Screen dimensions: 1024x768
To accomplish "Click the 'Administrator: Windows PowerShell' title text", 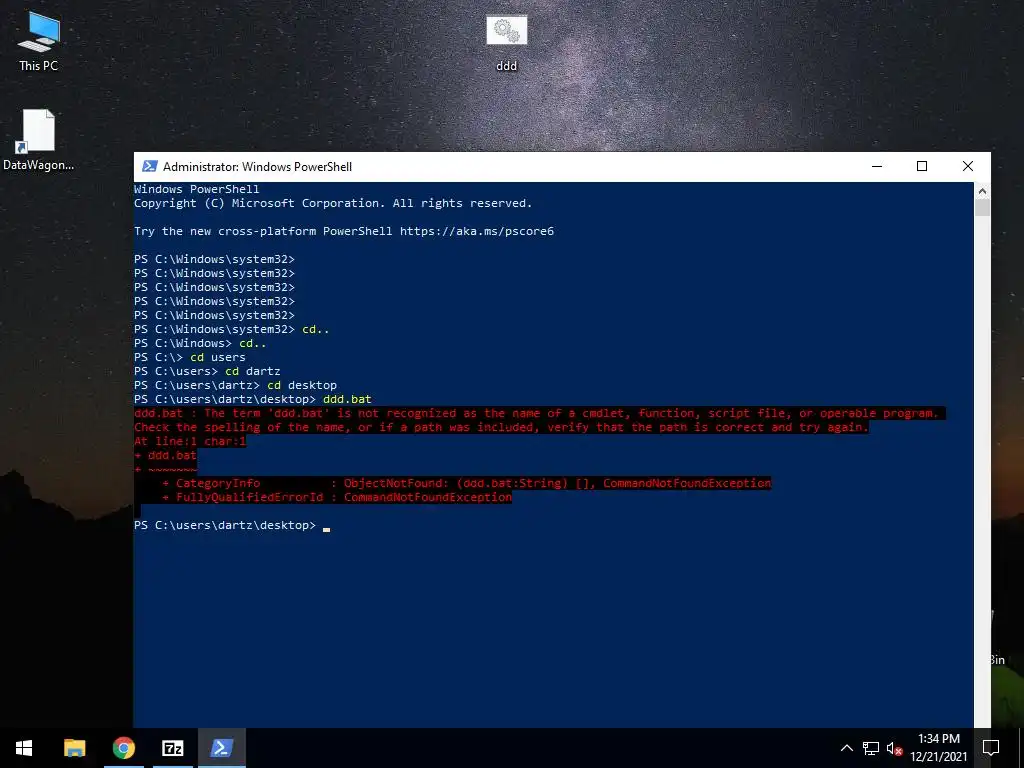I will tap(257, 167).
